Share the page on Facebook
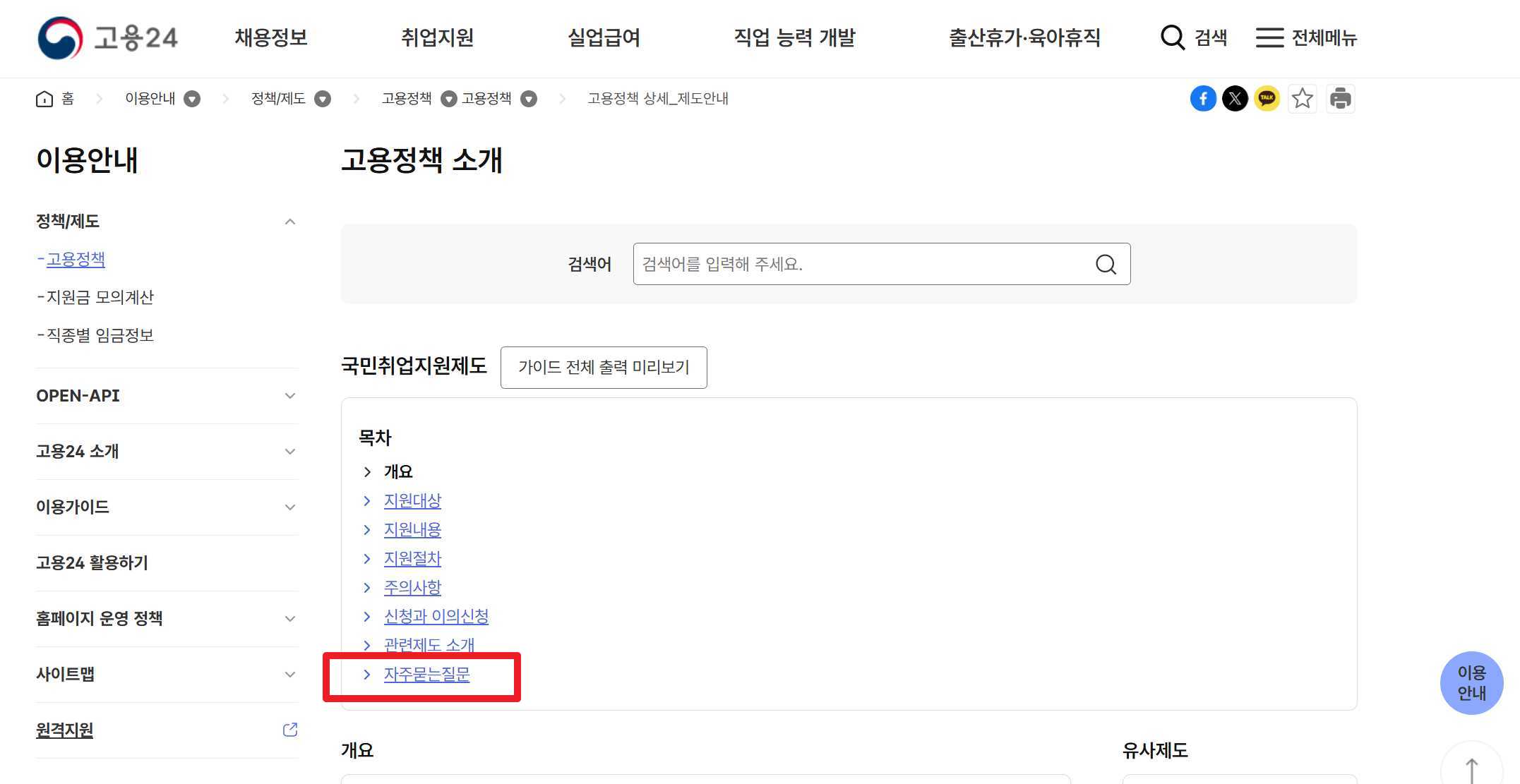 click(1203, 98)
